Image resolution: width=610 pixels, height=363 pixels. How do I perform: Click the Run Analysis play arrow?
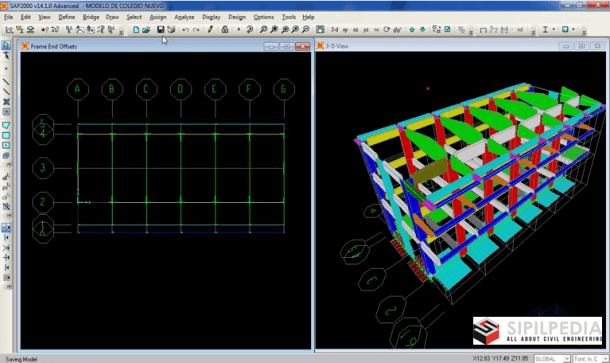pyautogui.click(x=238, y=30)
